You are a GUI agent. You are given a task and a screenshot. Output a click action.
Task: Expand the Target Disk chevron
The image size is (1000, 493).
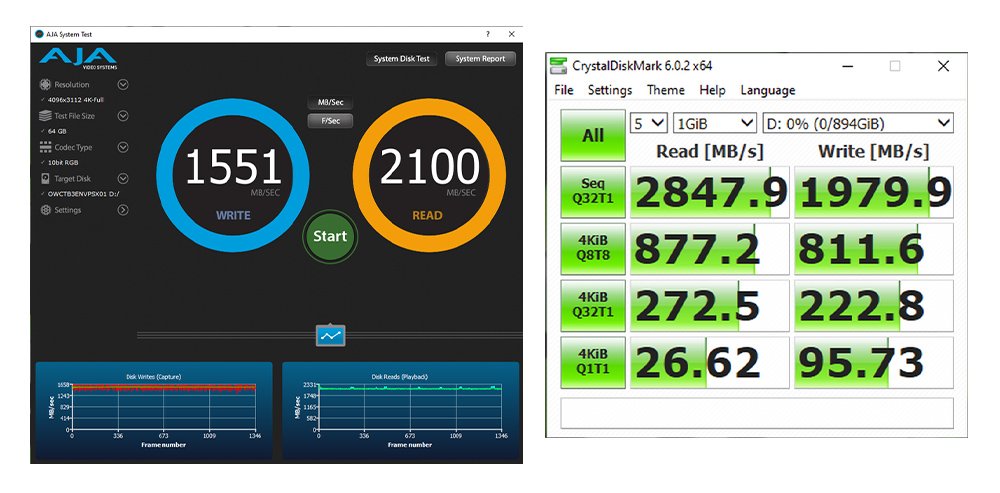click(123, 179)
